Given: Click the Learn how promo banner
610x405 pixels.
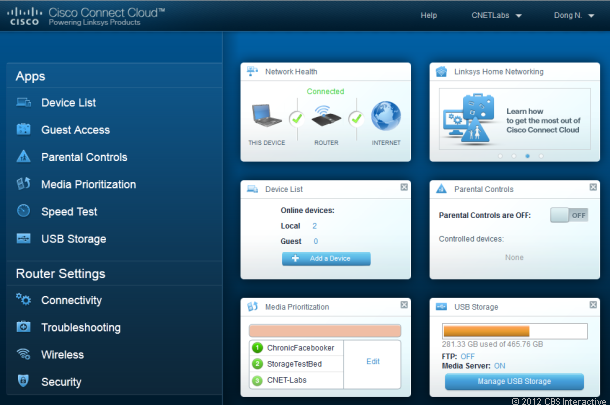Looking at the screenshot, I should tap(515, 119).
